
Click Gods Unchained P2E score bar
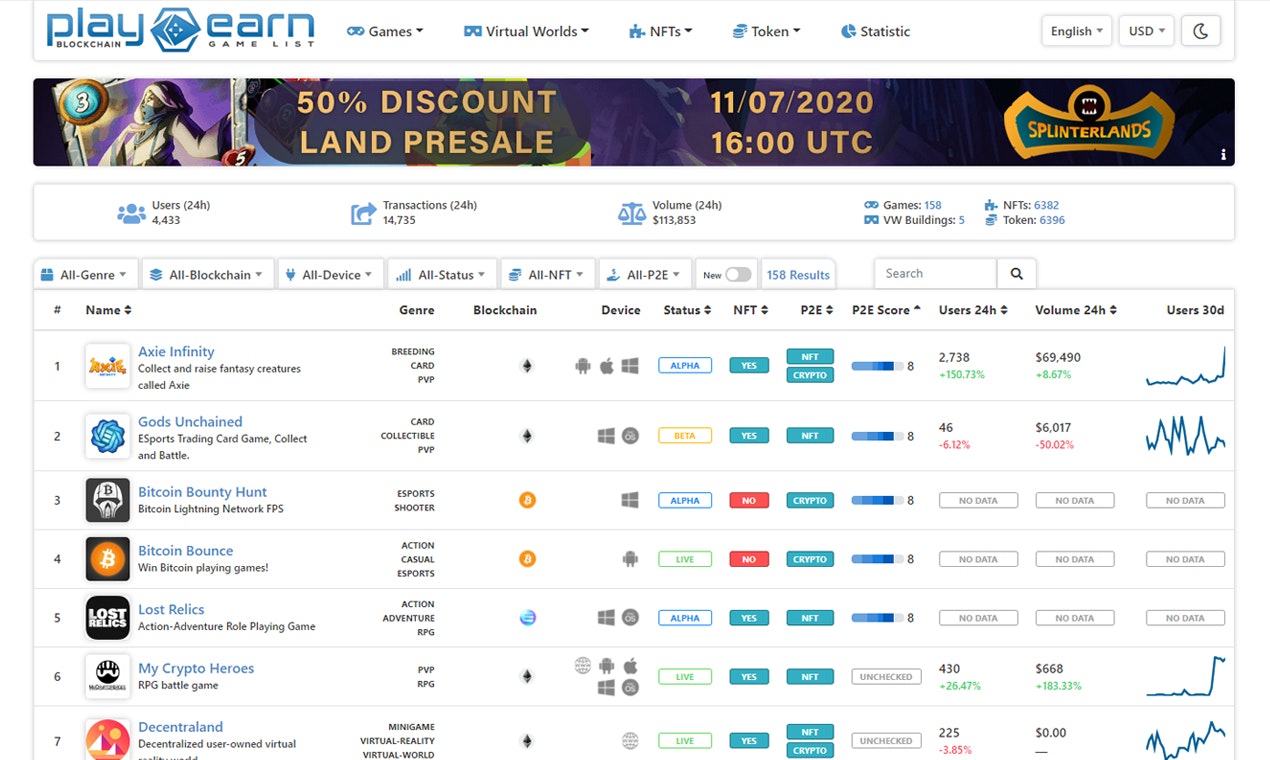coord(877,436)
